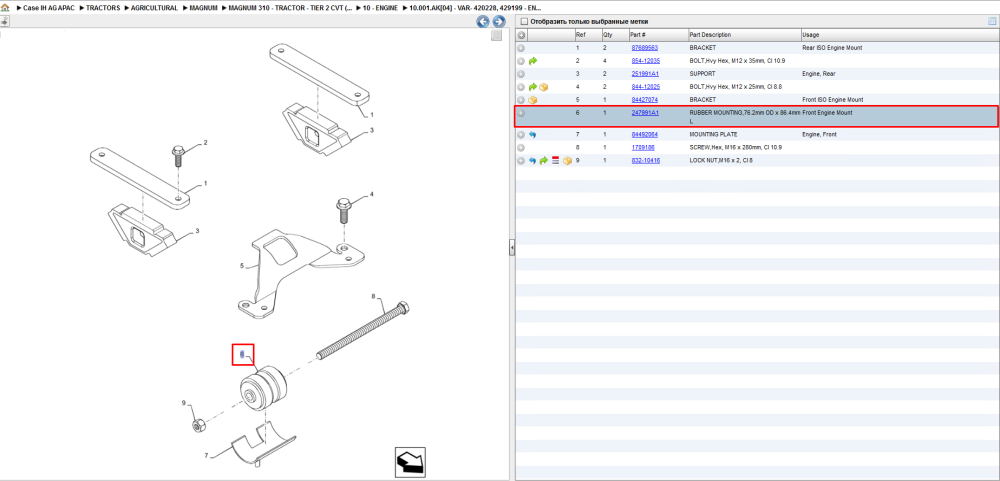
Task: Open the parts list panel options icon
Action: (x=992, y=21)
